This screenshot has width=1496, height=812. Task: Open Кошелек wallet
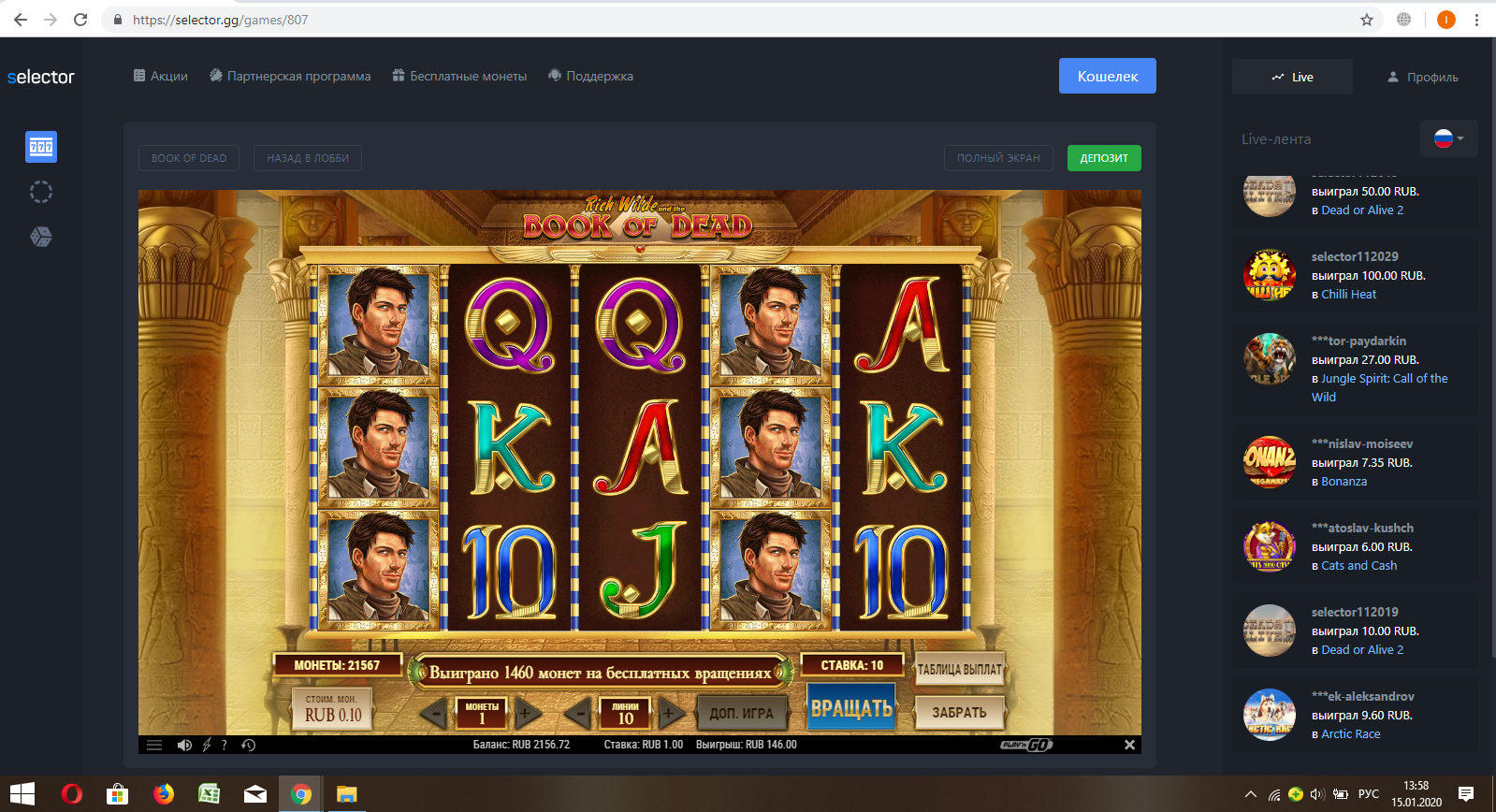pyautogui.click(x=1108, y=76)
